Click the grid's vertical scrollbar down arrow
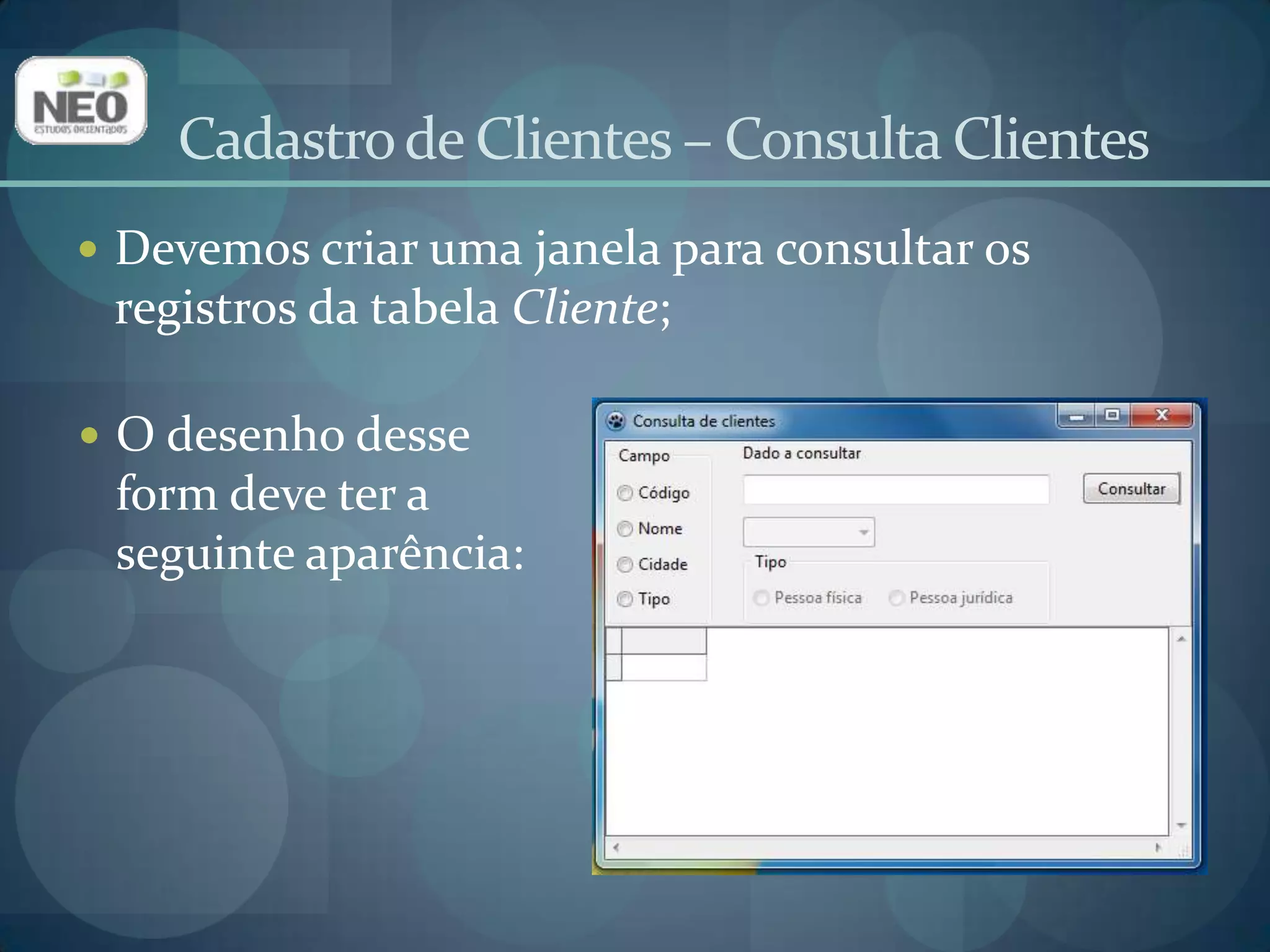Viewport: 1270px width, 952px height. (1181, 826)
